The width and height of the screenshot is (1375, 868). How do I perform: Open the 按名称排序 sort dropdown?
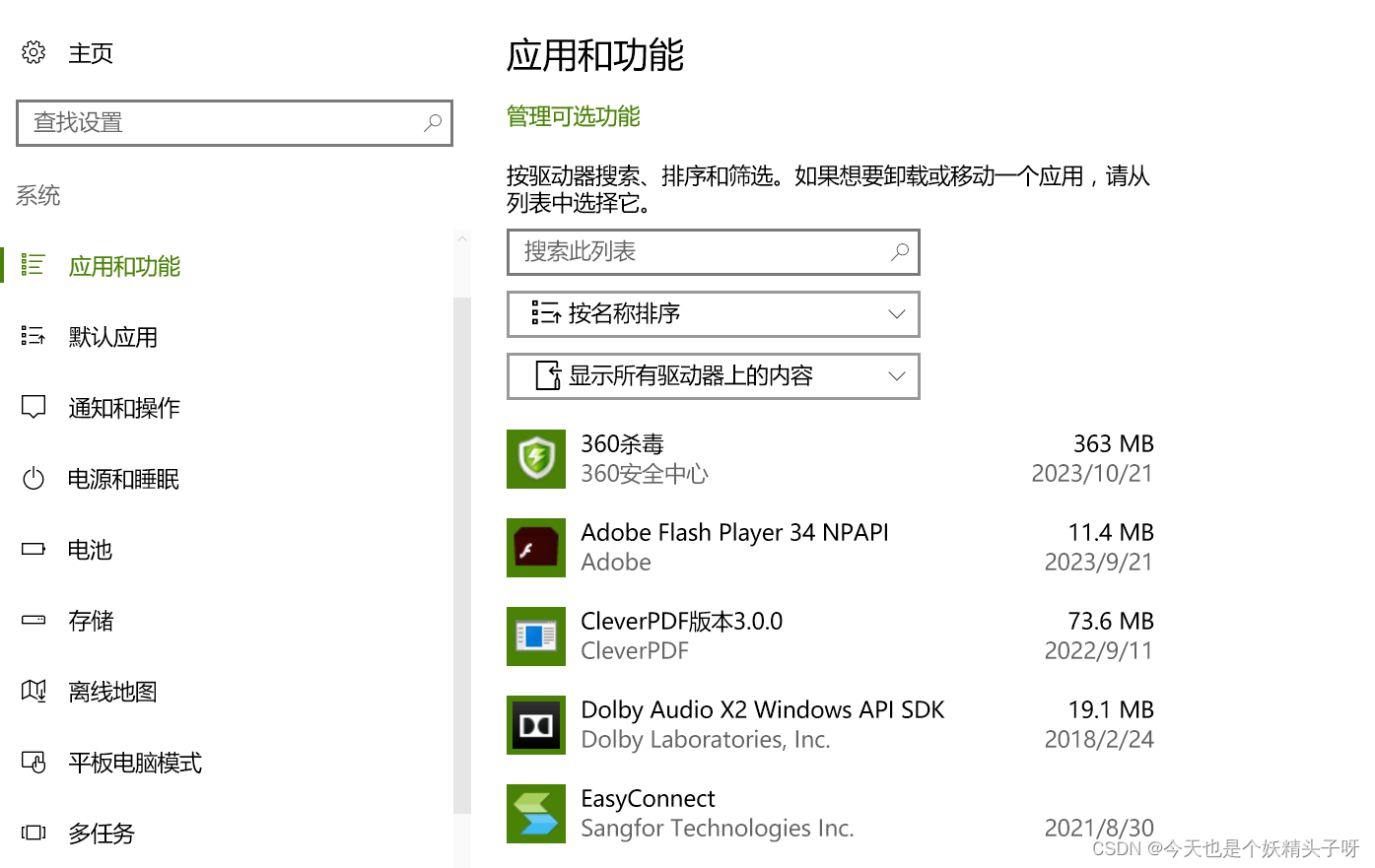click(x=714, y=314)
